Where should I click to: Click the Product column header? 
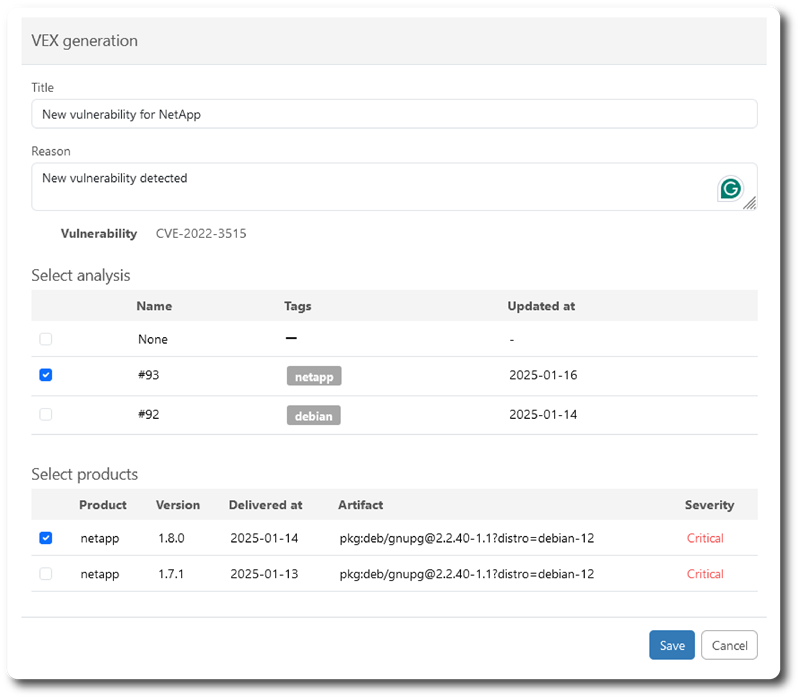point(103,505)
